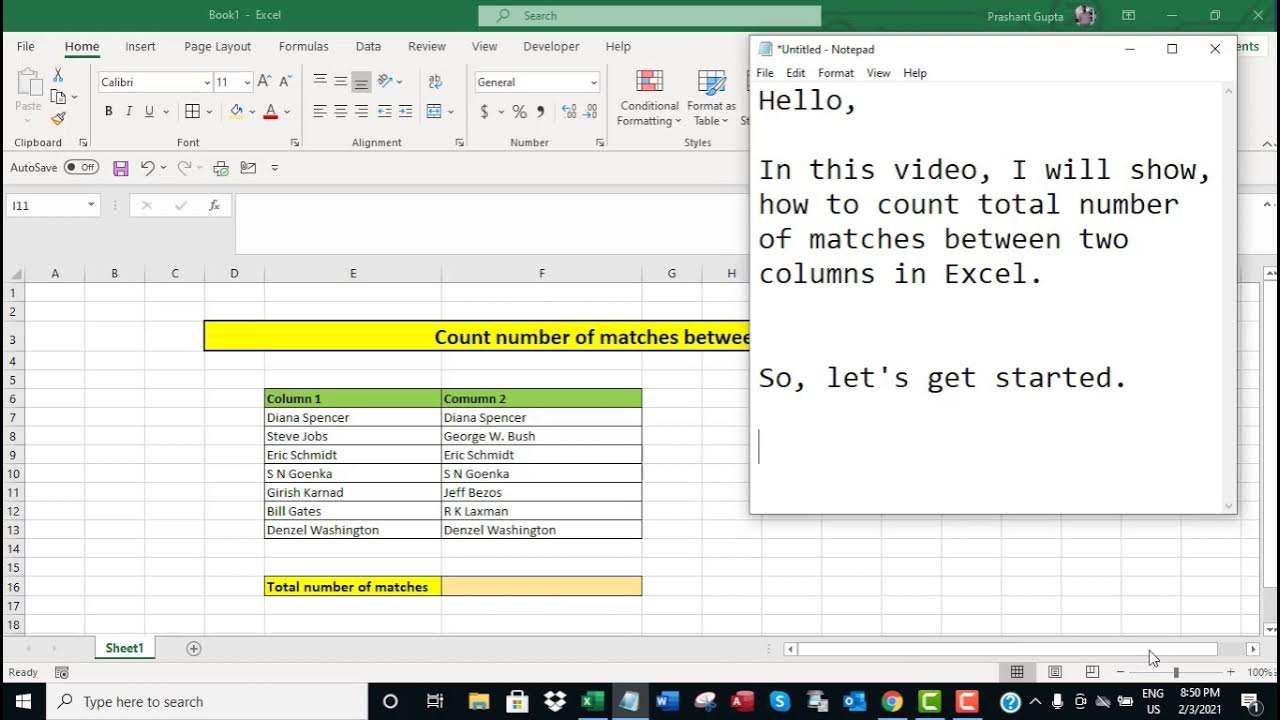Image resolution: width=1280 pixels, height=720 pixels.
Task: Click Decrease Decimal icon
Action: 590,112
